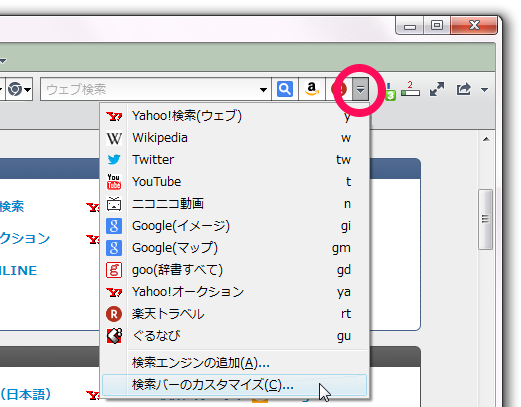Select Yahoo!オークション search engine
This screenshot has height=407, width=521.
coord(235,292)
